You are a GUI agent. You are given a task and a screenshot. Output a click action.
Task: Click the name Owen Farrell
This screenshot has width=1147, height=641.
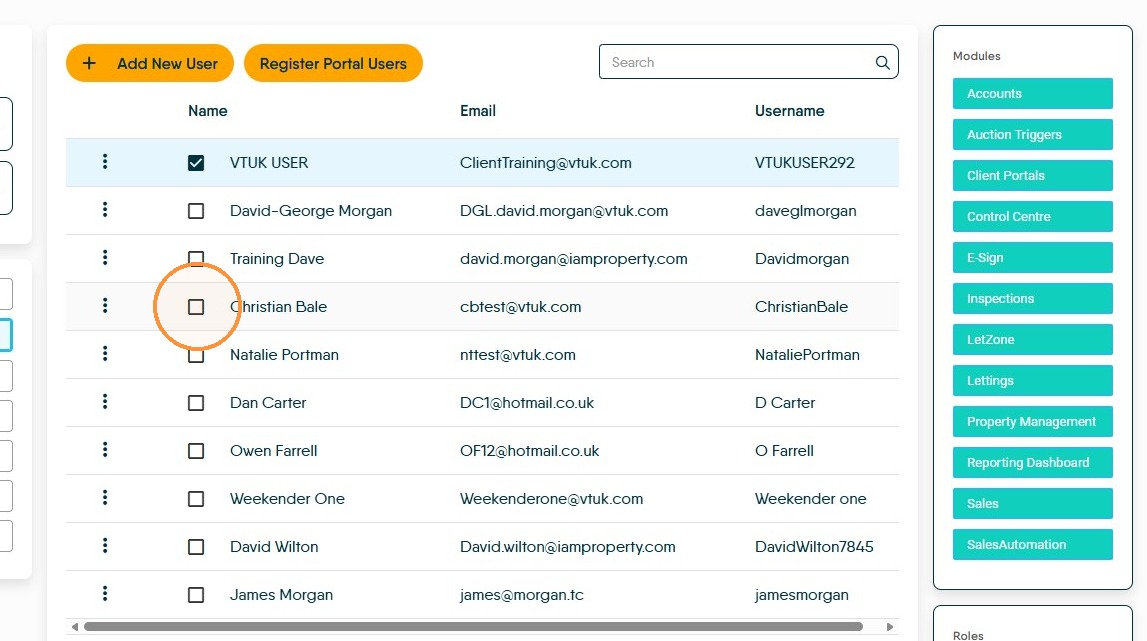[x=274, y=451]
